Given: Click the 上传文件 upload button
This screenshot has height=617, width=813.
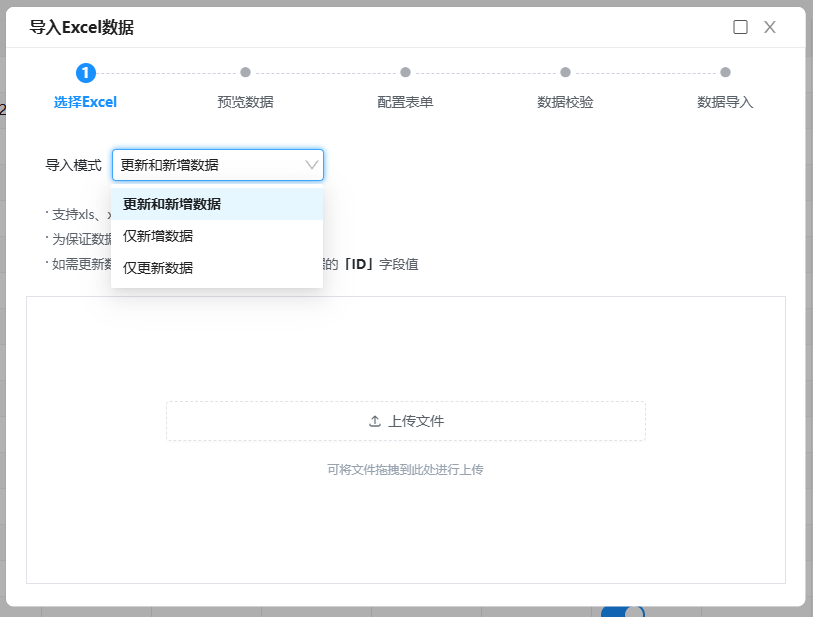Looking at the screenshot, I should 406,421.
